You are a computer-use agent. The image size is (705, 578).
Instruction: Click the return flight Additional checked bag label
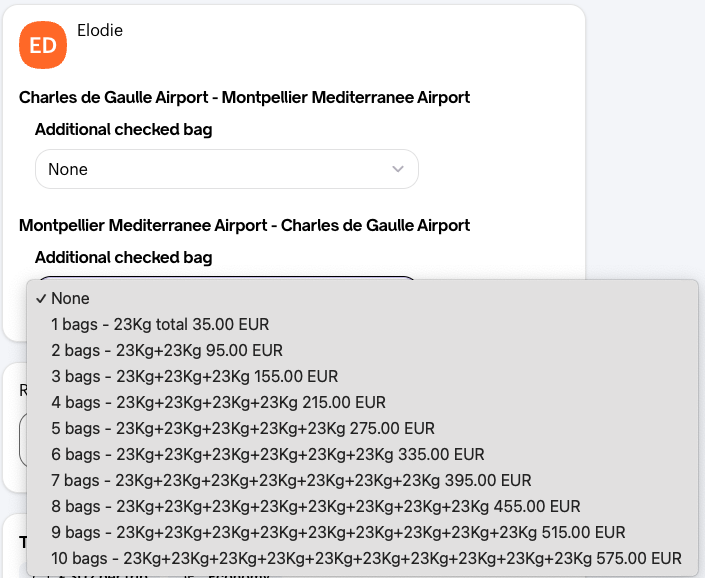123,257
